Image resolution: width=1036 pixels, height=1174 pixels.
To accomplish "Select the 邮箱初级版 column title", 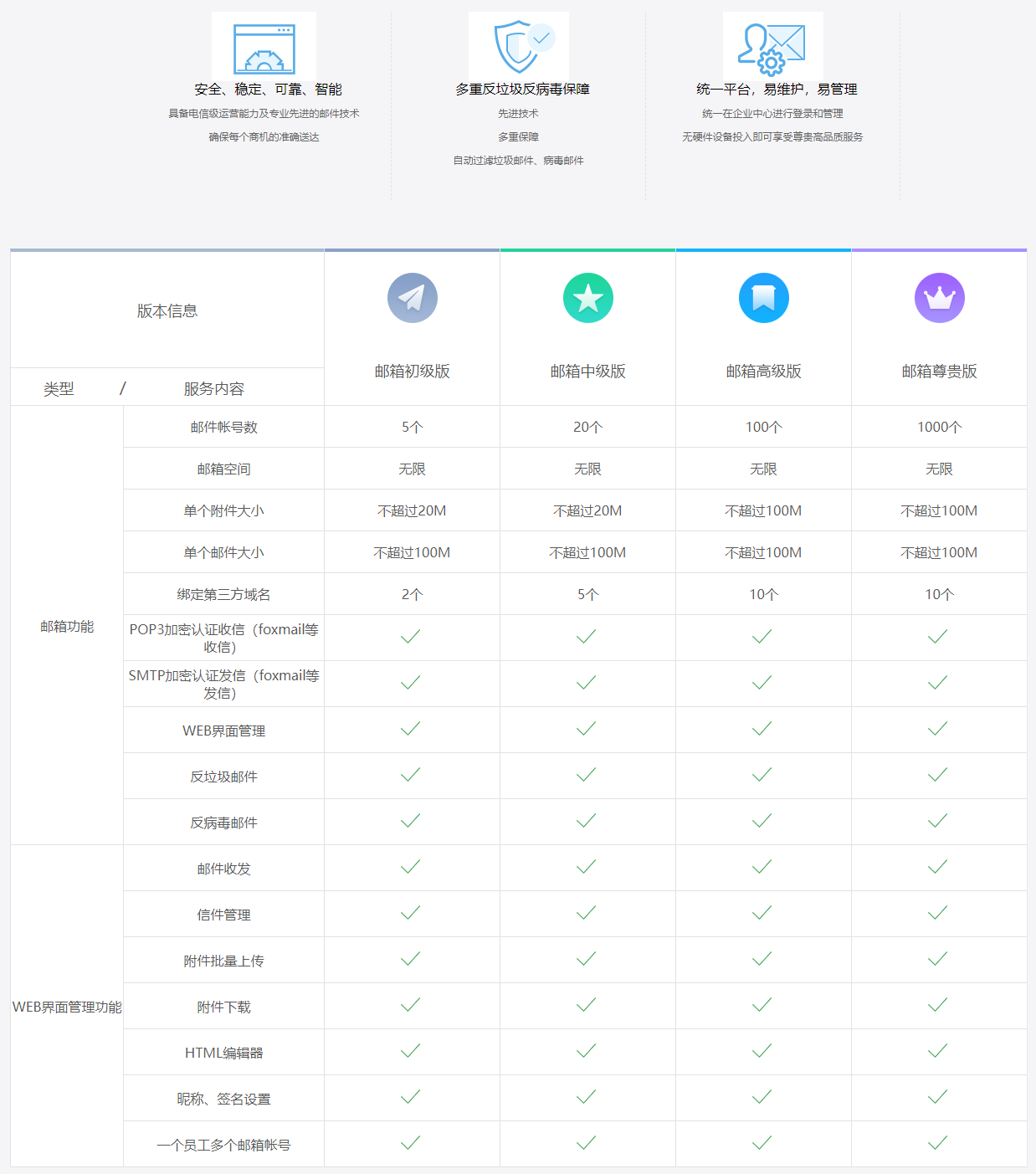I will (413, 372).
